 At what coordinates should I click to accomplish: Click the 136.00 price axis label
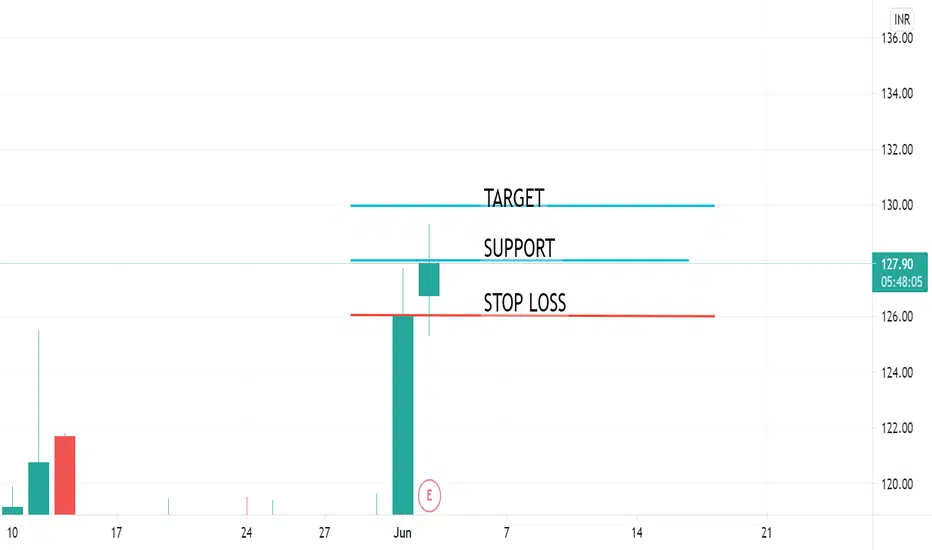(x=897, y=38)
